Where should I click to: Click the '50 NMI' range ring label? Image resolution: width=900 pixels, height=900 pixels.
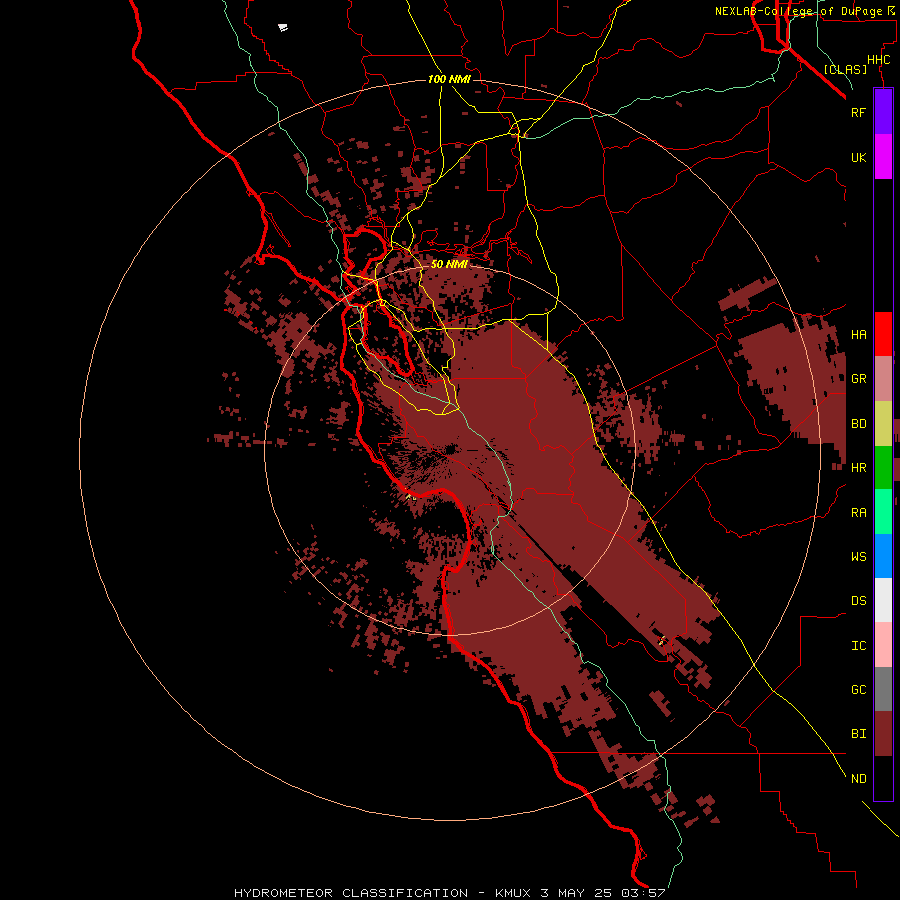pyautogui.click(x=449, y=264)
